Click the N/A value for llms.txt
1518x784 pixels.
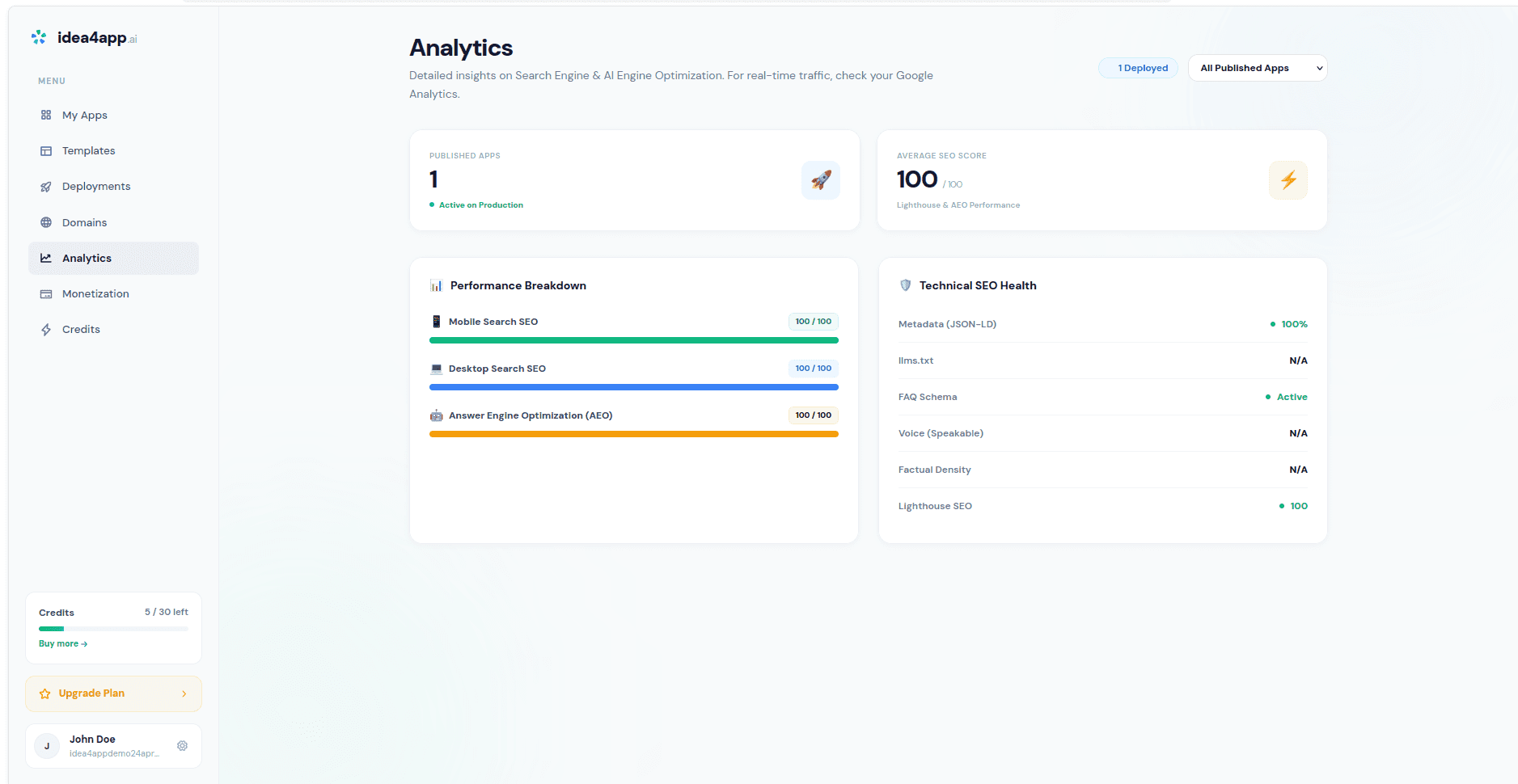1298,360
